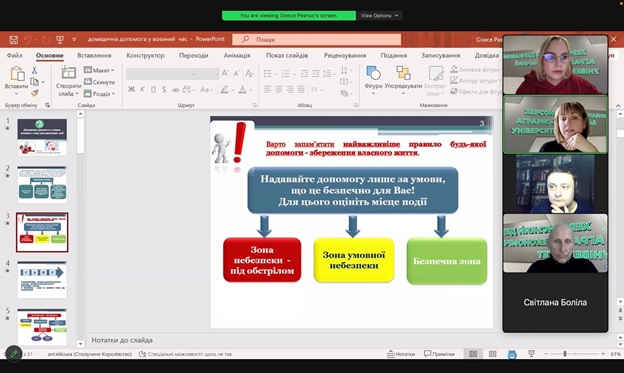Select slide 1 thumbnail
Viewport: 624px width, 373px height.
click(42, 137)
